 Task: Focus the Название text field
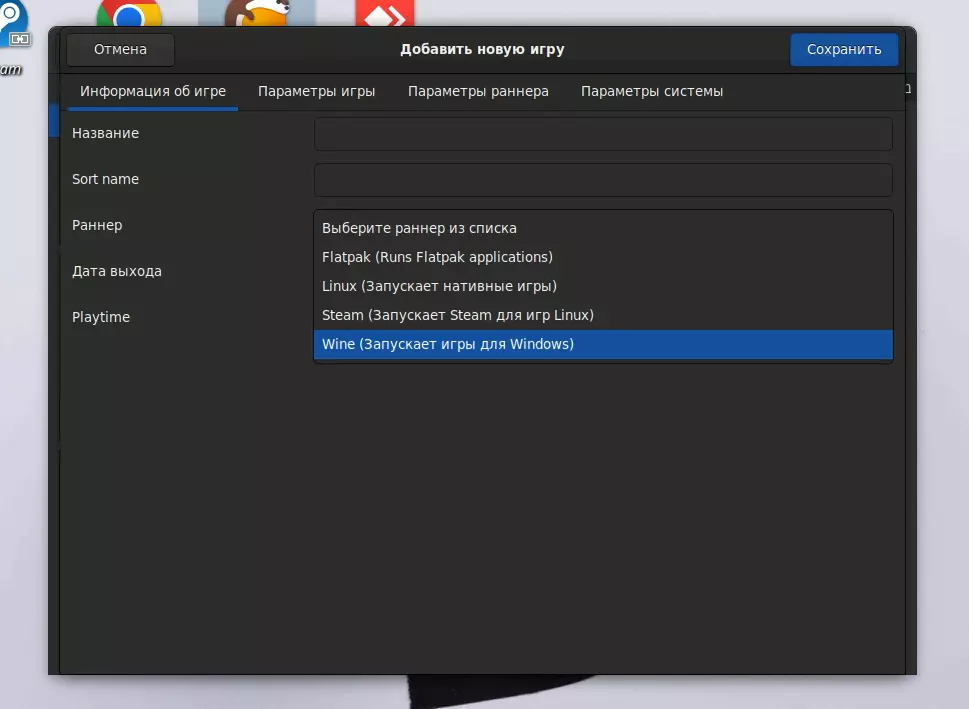[603, 134]
